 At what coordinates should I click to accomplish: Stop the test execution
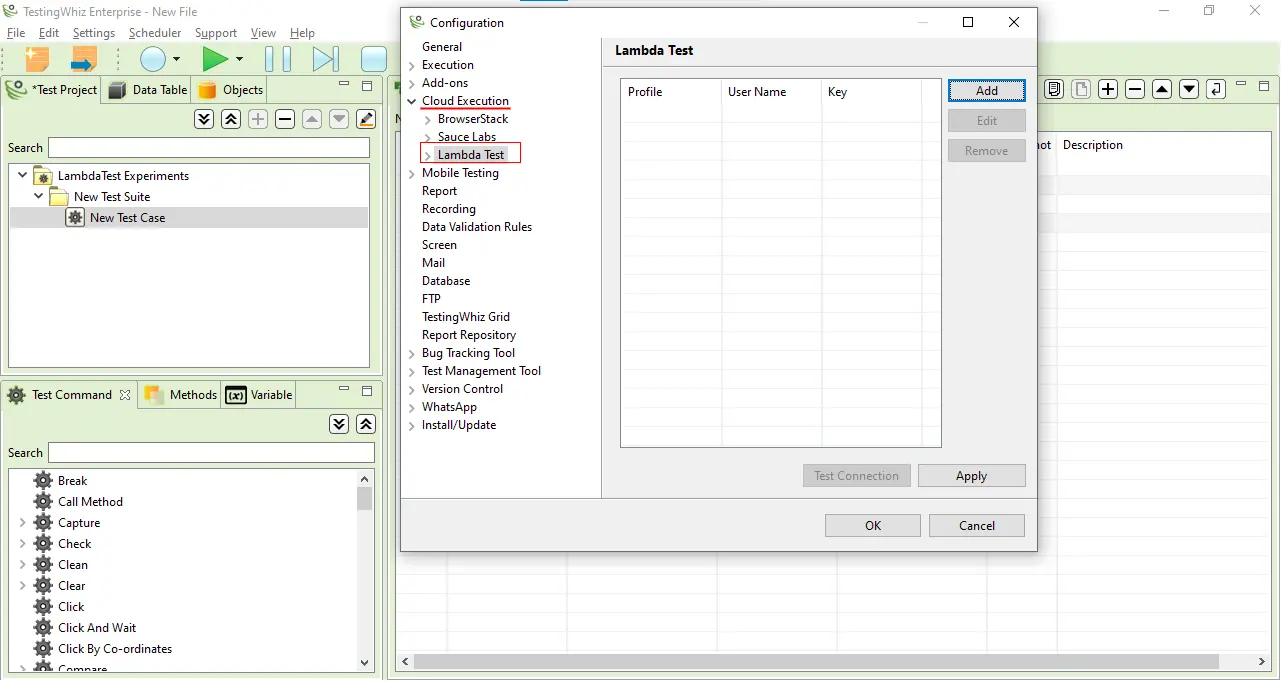pos(373,59)
